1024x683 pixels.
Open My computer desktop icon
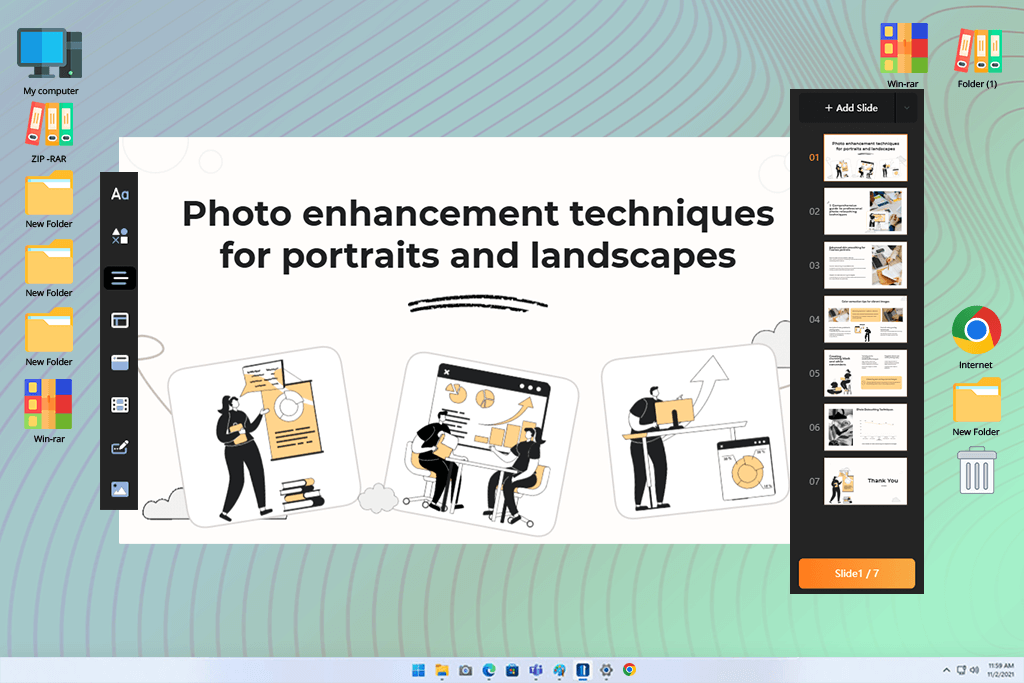click(x=50, y=62)
